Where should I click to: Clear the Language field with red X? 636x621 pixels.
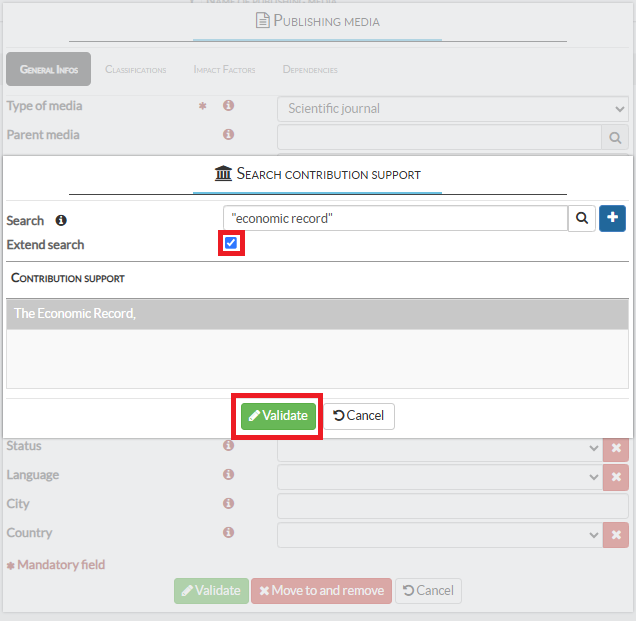coord(616,477)
